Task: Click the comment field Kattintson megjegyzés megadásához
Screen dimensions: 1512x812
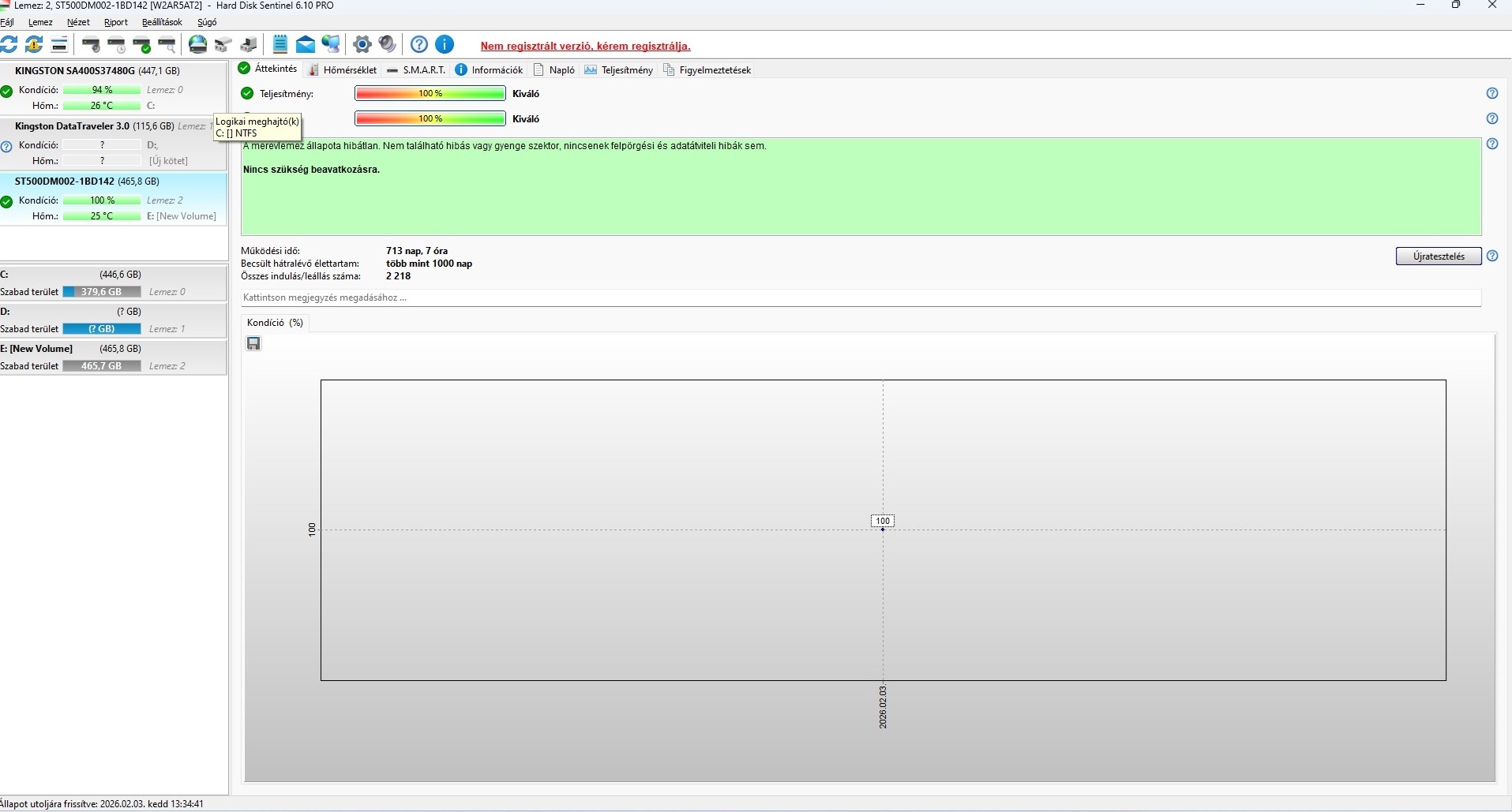Action: [x=861, y=297]
